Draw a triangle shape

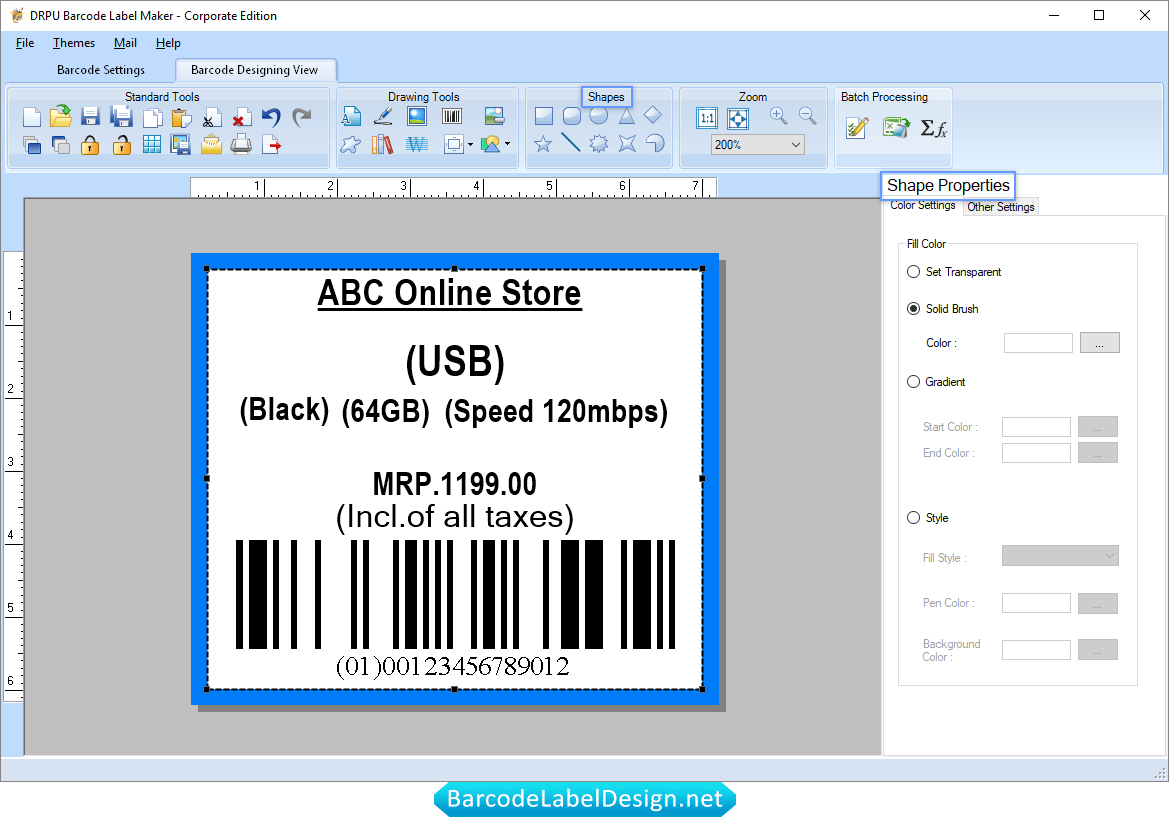626,116
